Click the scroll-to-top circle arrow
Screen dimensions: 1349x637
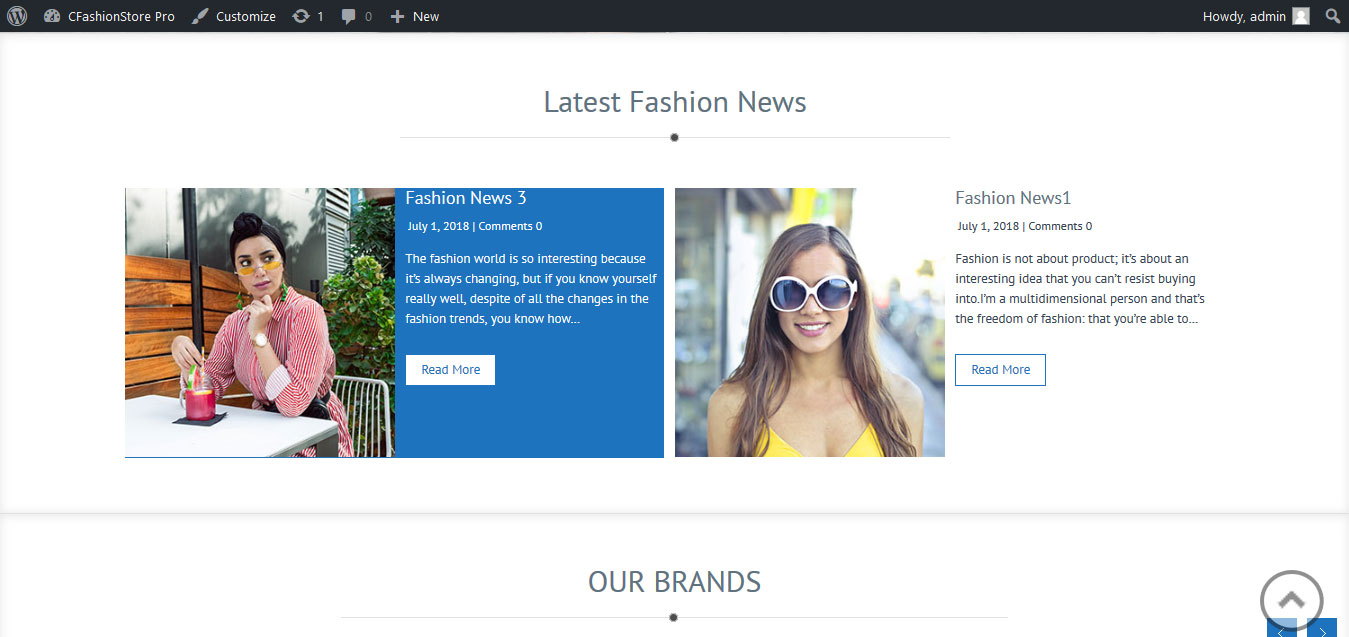pyautogui.click(x=1291, y=600)
